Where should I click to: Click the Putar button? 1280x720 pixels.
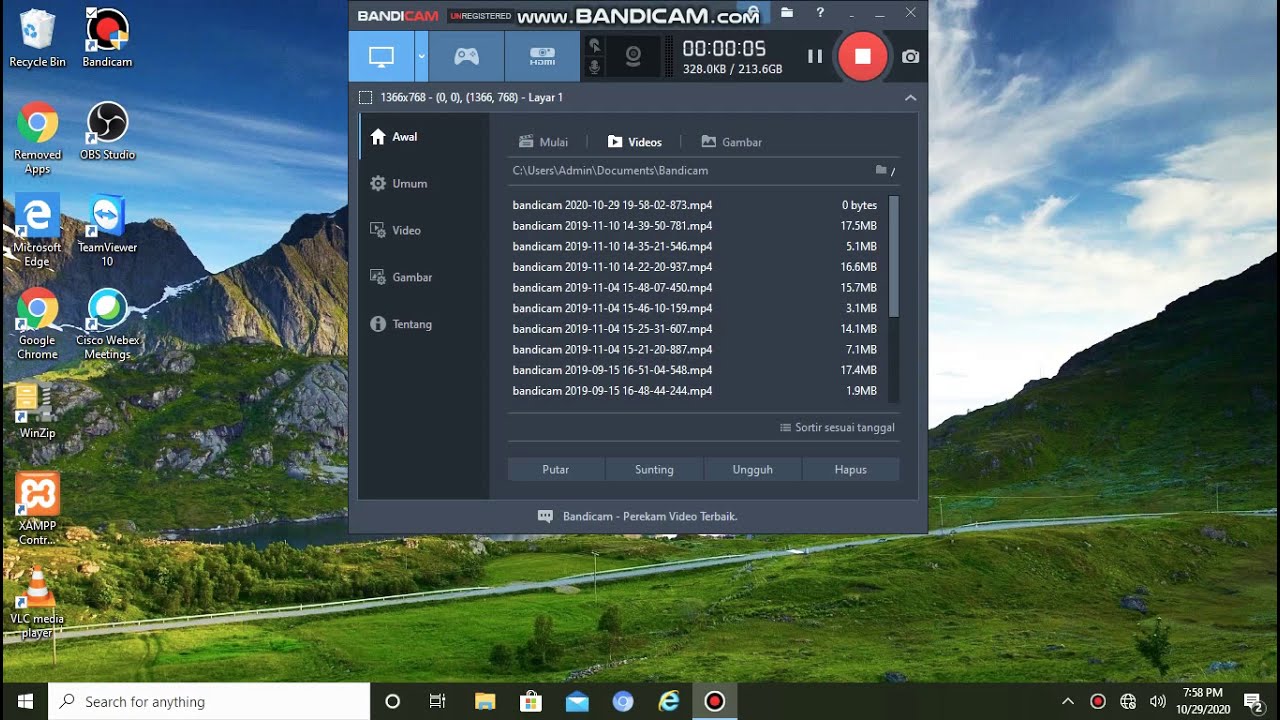coord(556,470)
